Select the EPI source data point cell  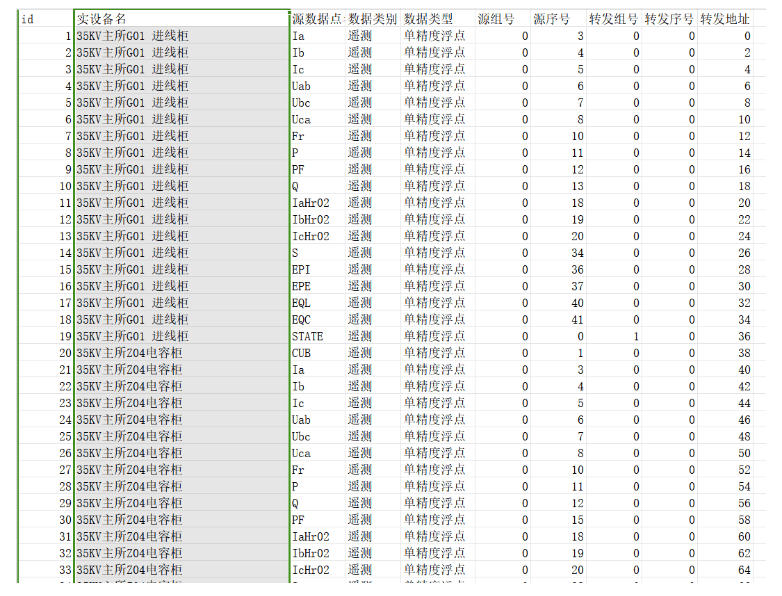pyautogui.click(x=301, y=269)
